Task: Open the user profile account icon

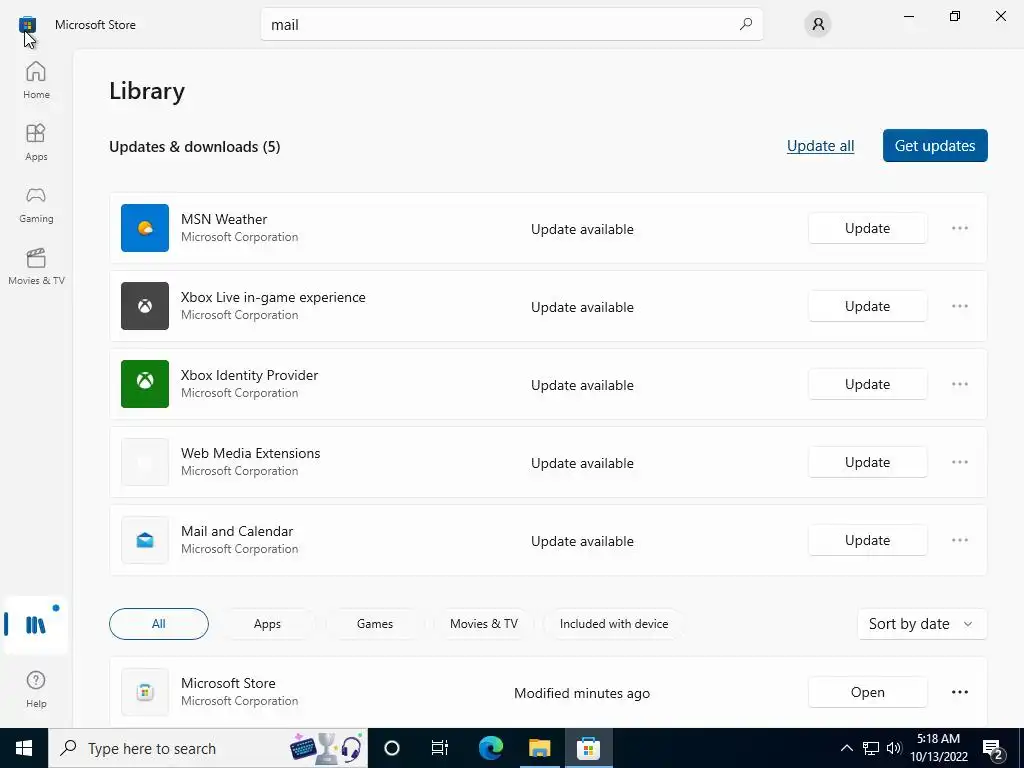Action: 818,25
